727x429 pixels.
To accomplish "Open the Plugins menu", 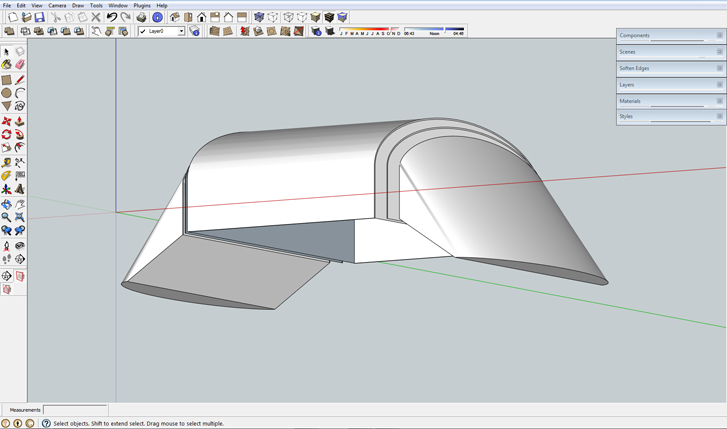I will [x=142, y=5].
